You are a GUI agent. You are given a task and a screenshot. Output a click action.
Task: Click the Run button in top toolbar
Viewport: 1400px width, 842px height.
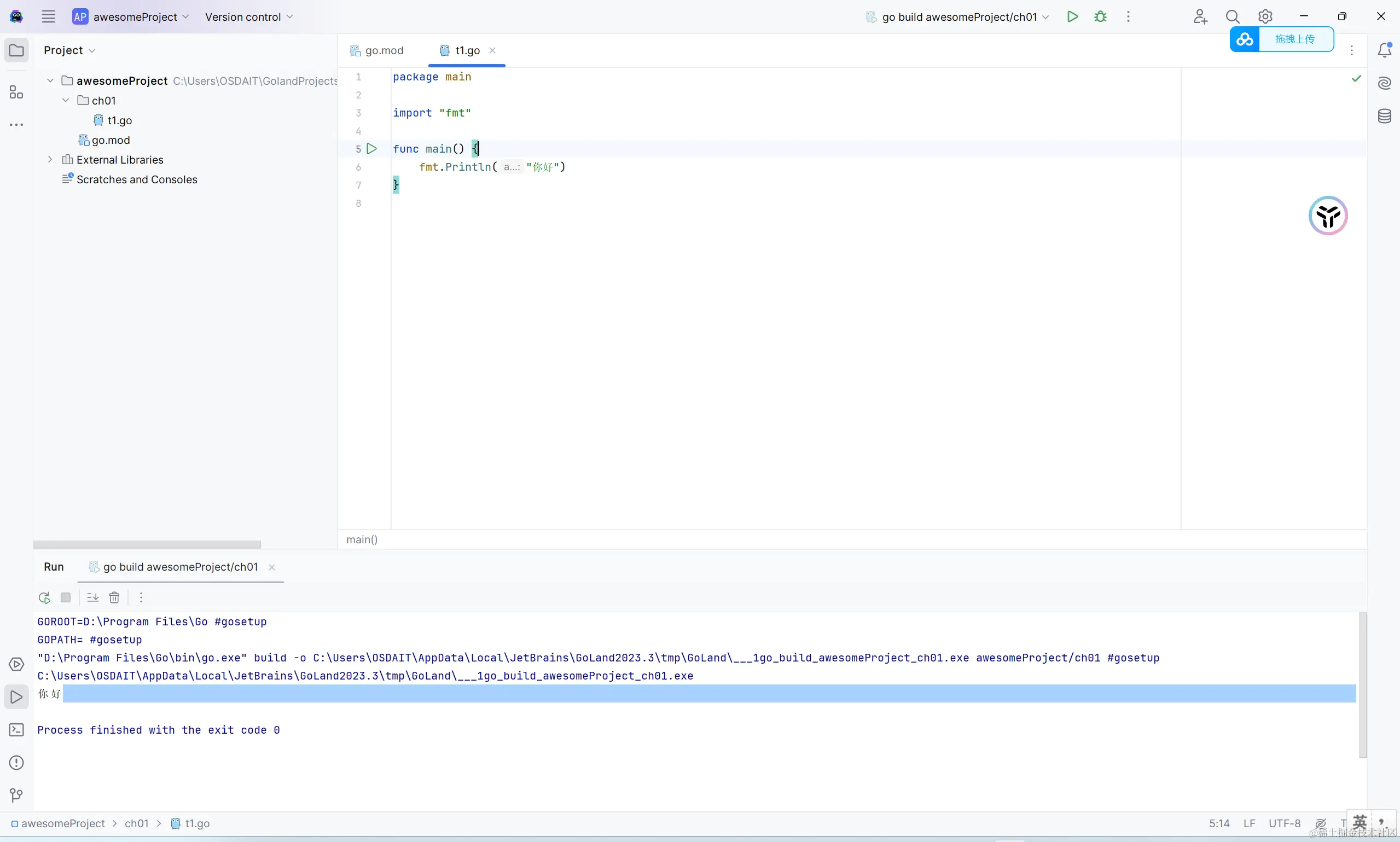tap(1072, 16)
